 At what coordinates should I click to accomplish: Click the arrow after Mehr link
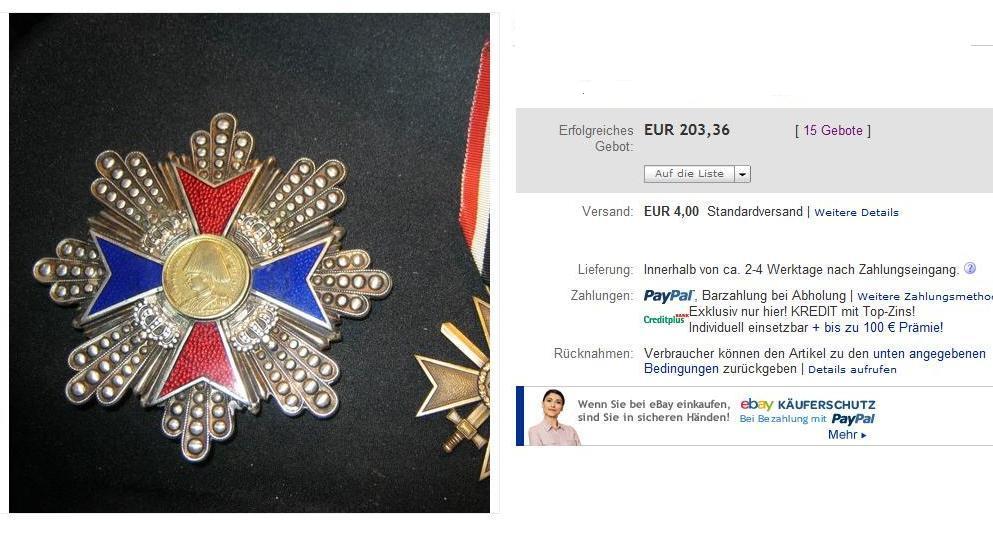pyautogui.click(x=863, y=436)
